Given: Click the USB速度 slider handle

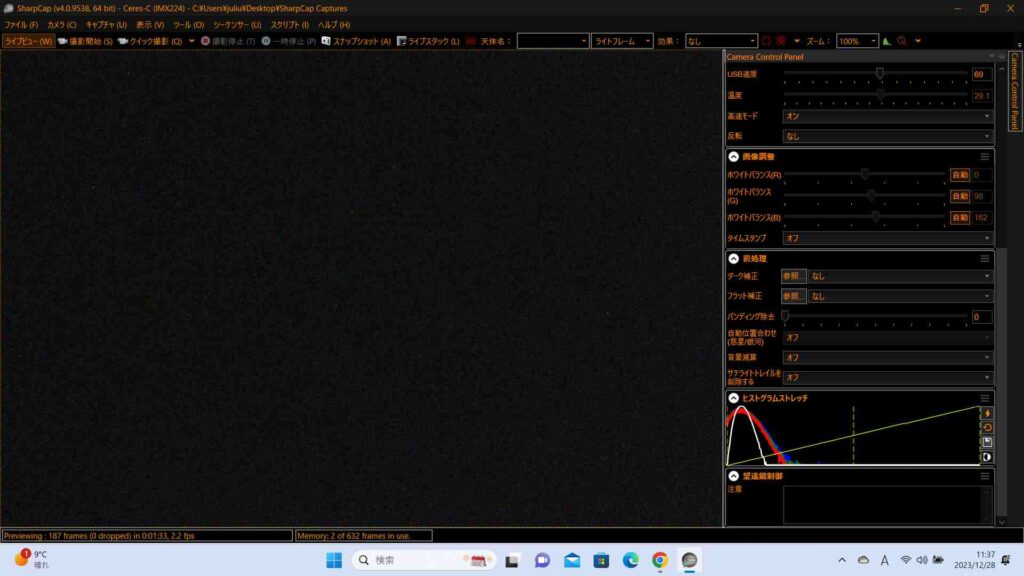Looking at the screenshot, I should (x=880, y=73).
